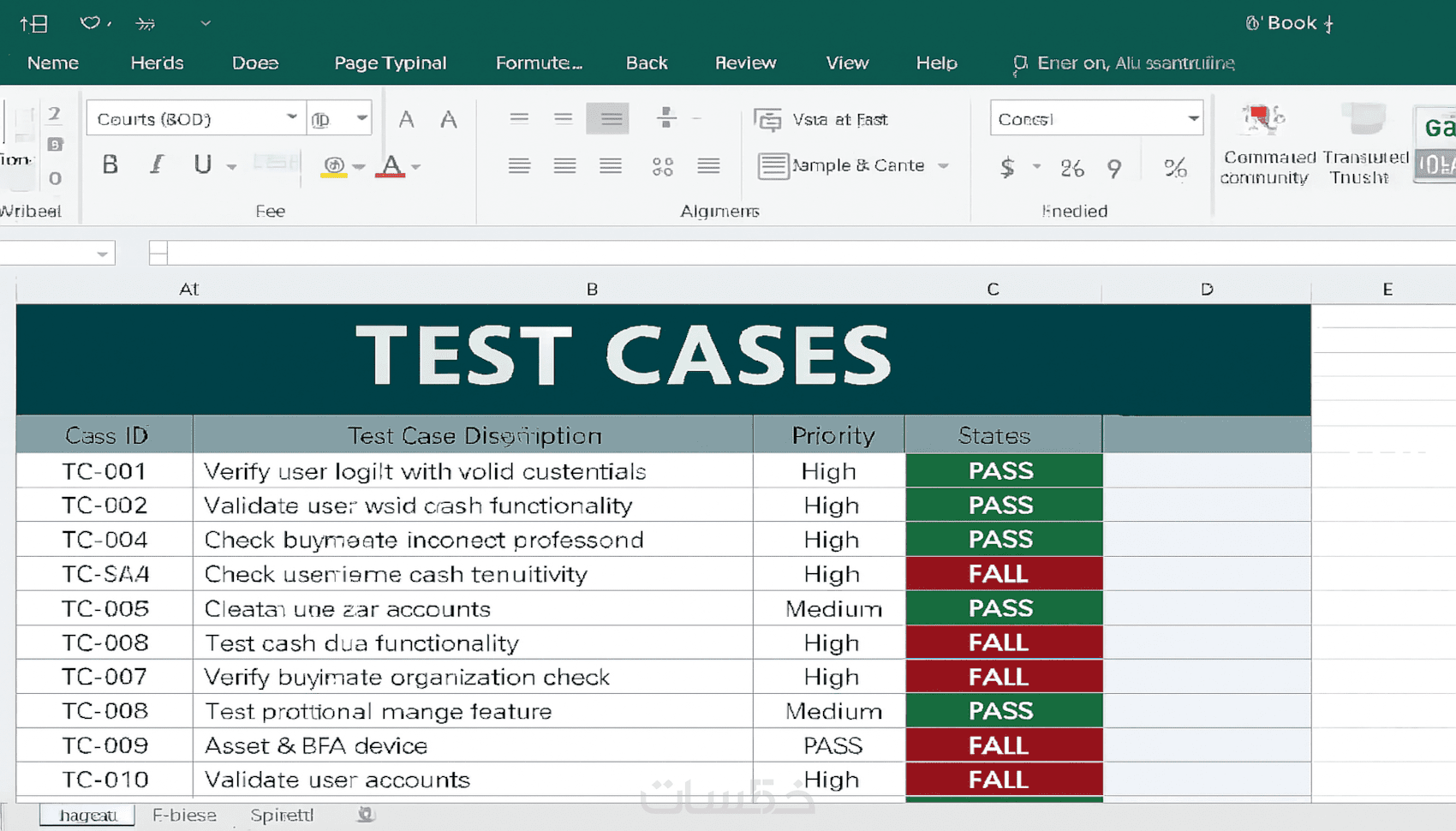Click the increase font size icon
The image size is (1456, 831).
point(407,119)
